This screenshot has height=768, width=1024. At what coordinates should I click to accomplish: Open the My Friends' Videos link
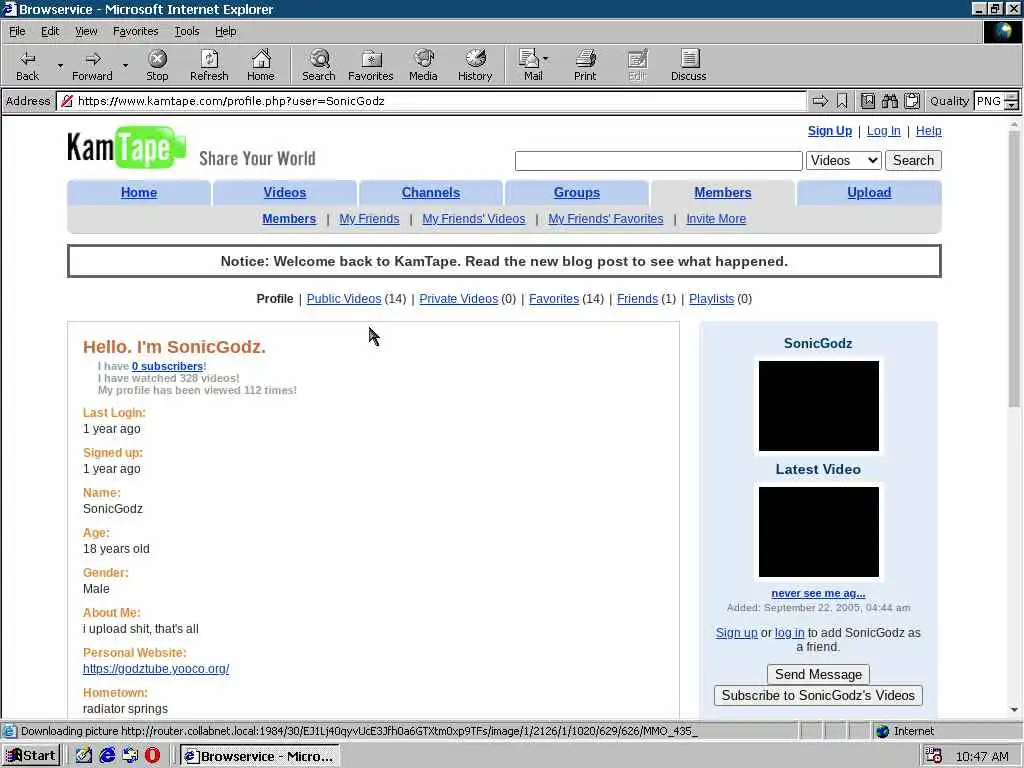[473, 219]
